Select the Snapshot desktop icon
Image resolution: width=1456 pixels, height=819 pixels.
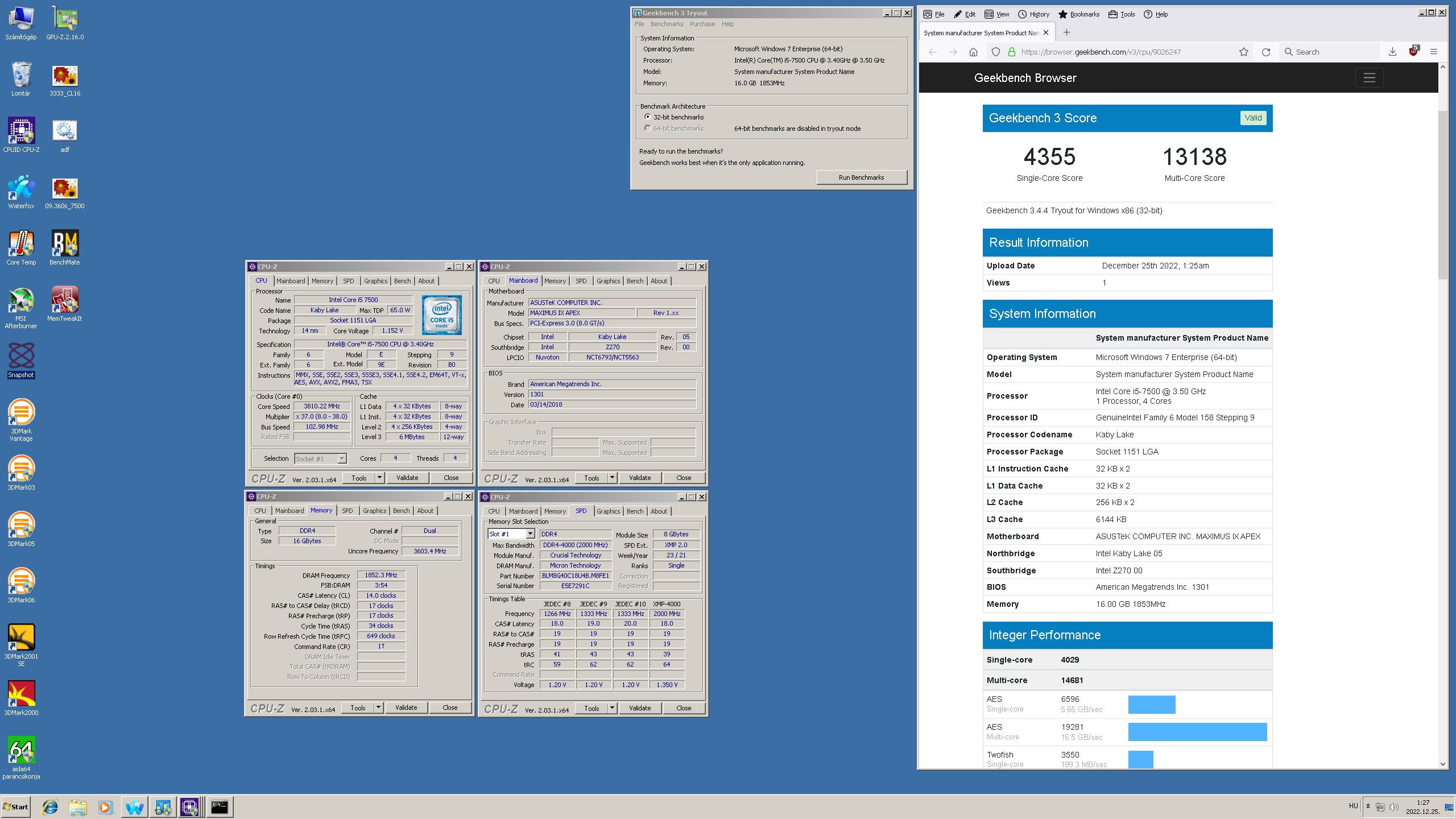click(21, 361)
